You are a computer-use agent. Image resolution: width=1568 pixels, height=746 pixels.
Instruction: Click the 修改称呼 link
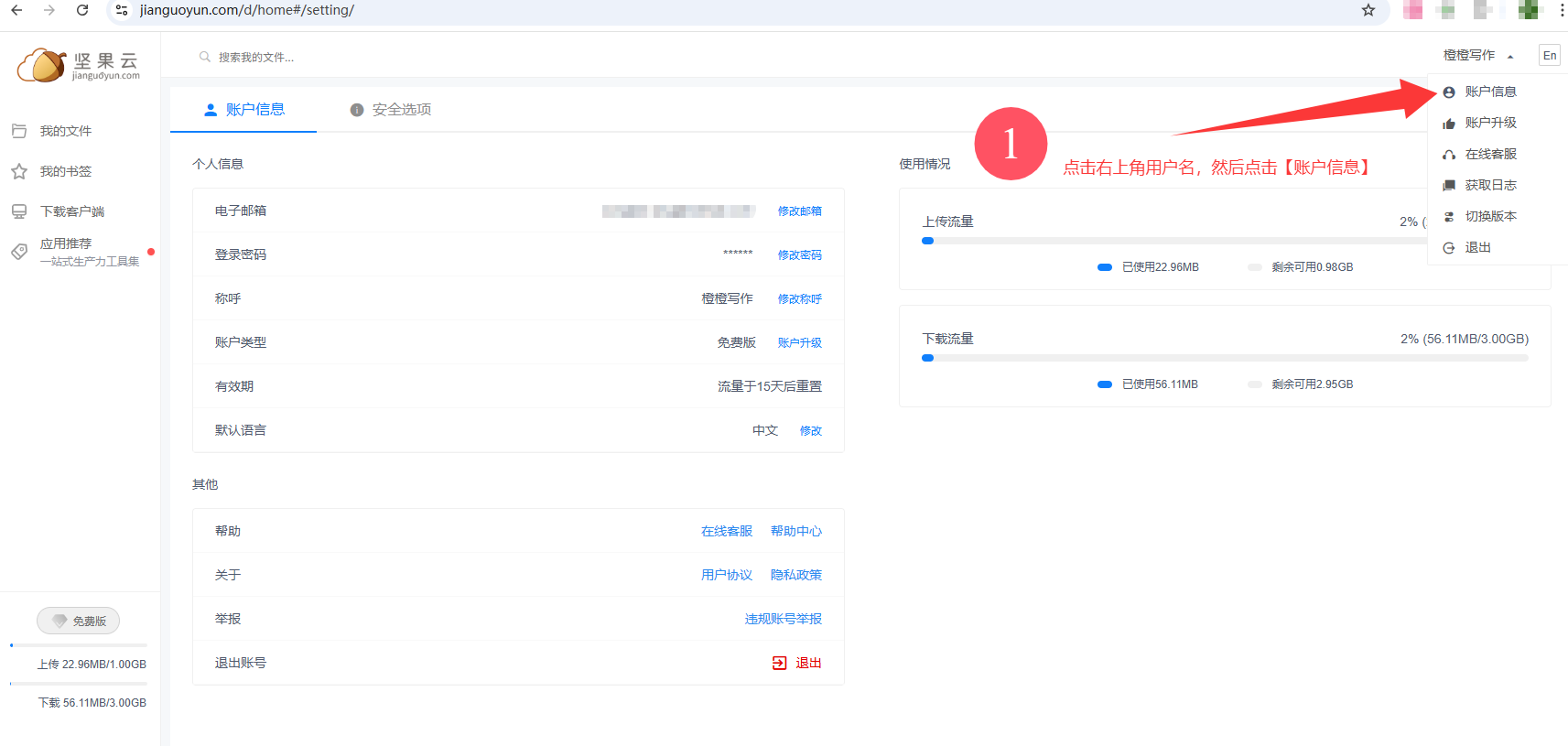point(800,298)
